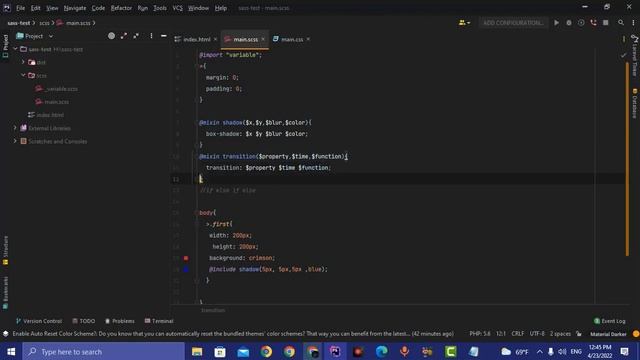Toggle read-only lock icon in status bar
Screen dimensions: 640x360
click(579, 333)
